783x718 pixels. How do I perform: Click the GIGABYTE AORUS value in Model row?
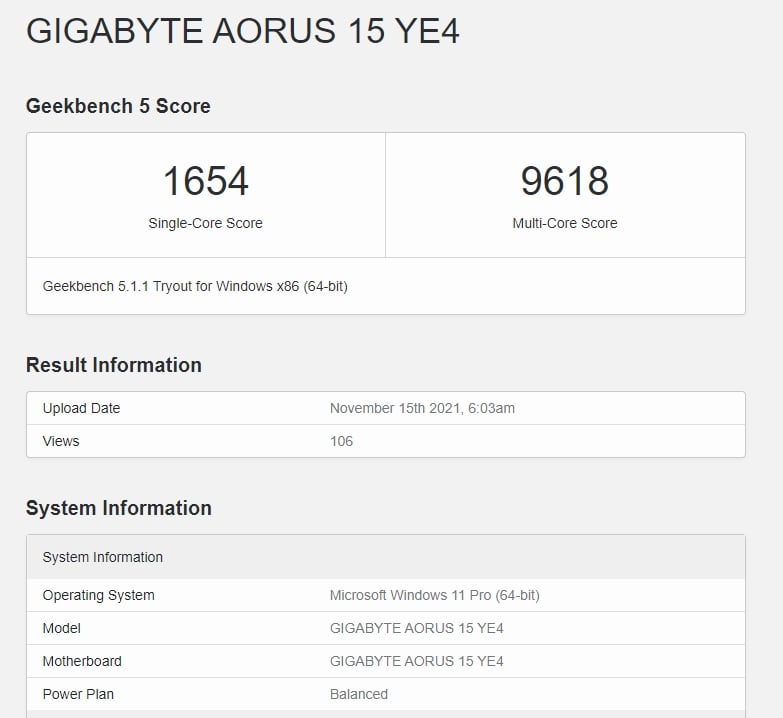[416, 628]
